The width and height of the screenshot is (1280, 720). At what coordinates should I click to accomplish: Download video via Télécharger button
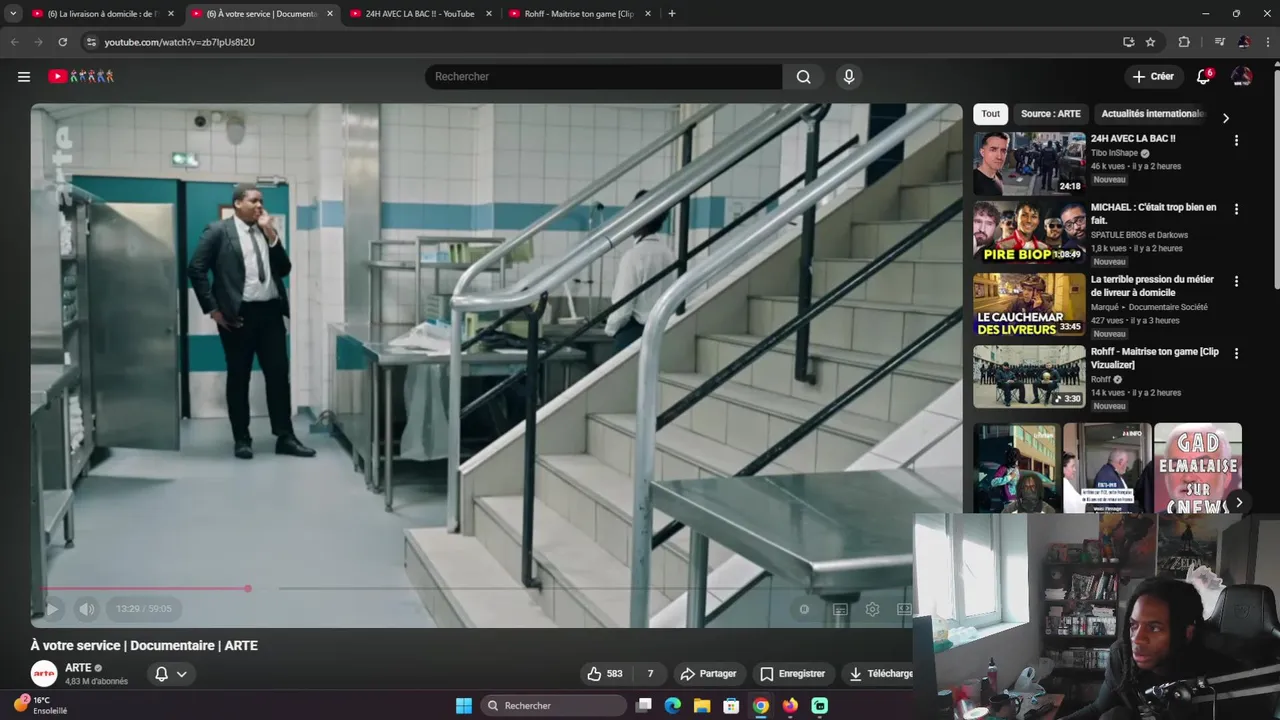coord(879,674)
